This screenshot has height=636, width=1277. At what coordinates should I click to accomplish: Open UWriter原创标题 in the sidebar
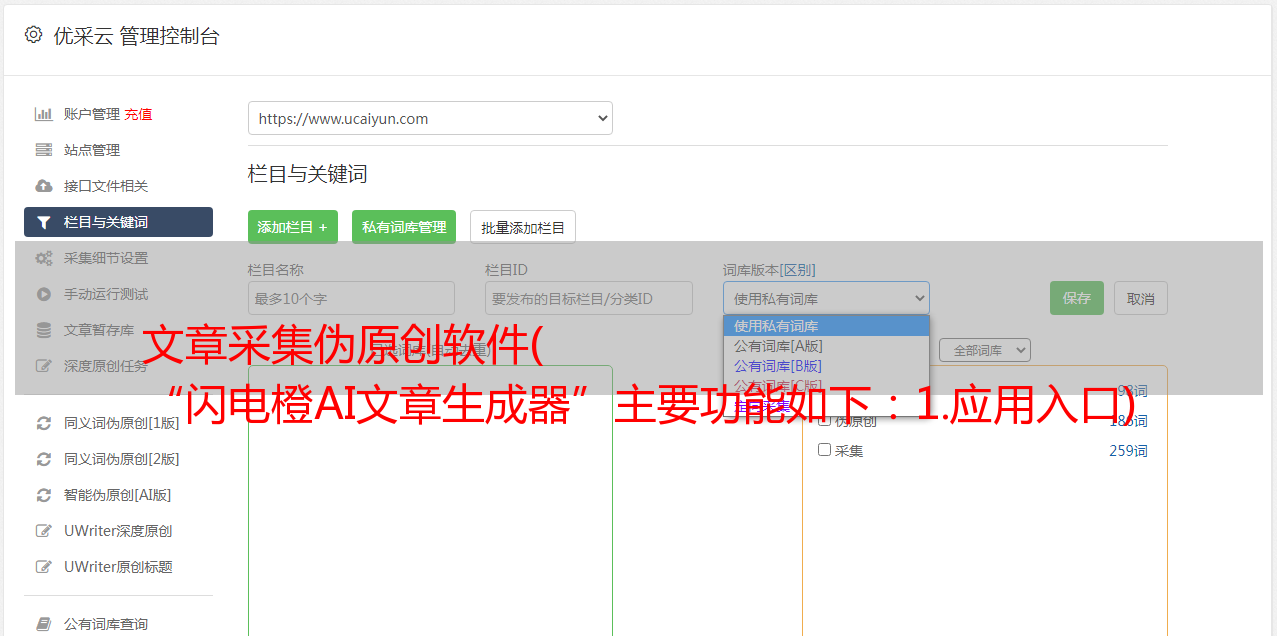coord(118,567)
